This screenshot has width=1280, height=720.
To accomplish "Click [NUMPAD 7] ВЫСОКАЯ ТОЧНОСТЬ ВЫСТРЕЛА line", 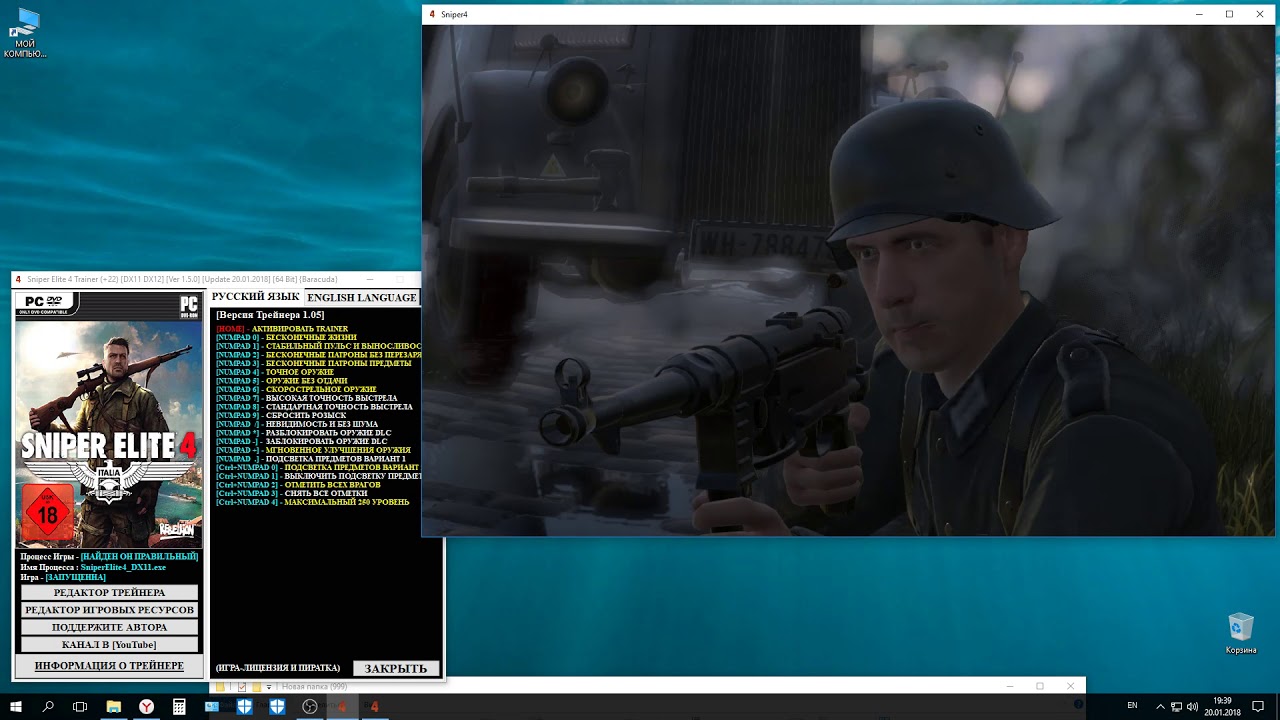I will [x=306, y=398].
